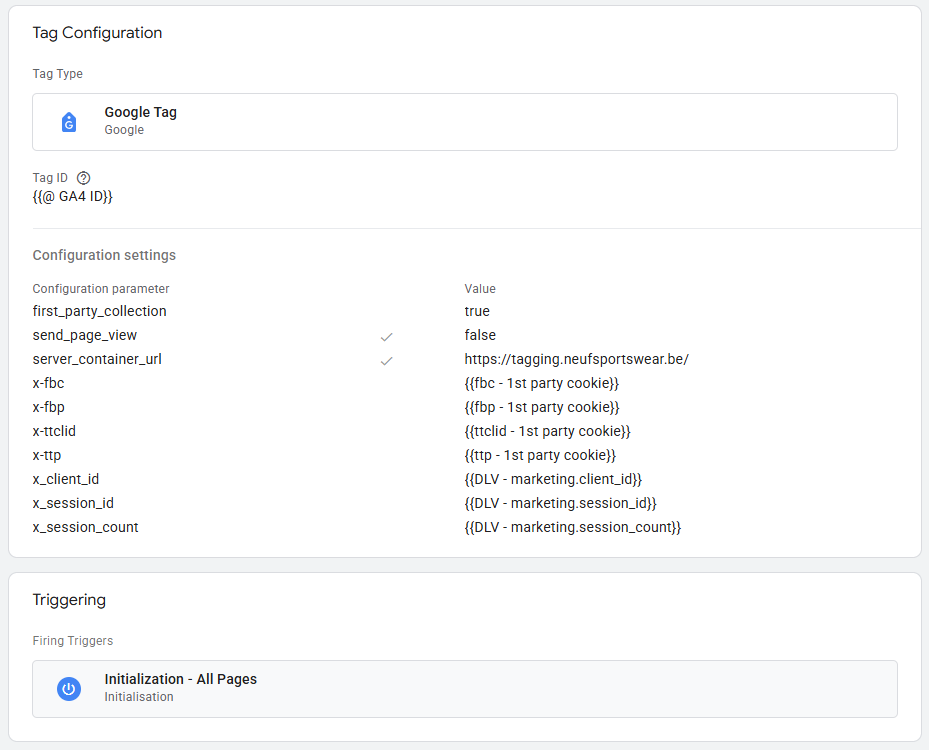Click the checkmark beside server_container_url
This screenshot has height=750, width=929.
386,360
